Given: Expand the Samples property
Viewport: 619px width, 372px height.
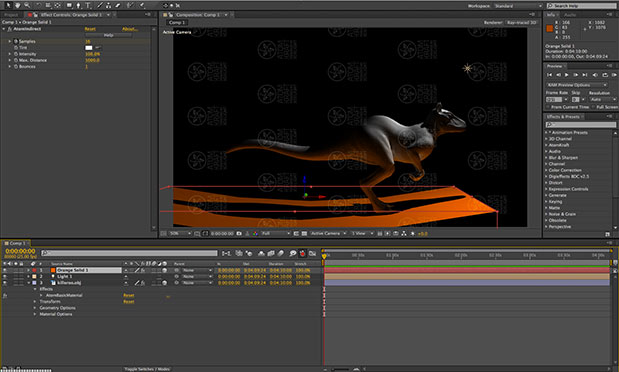Looking at the screenshot, I should point(10,41).
